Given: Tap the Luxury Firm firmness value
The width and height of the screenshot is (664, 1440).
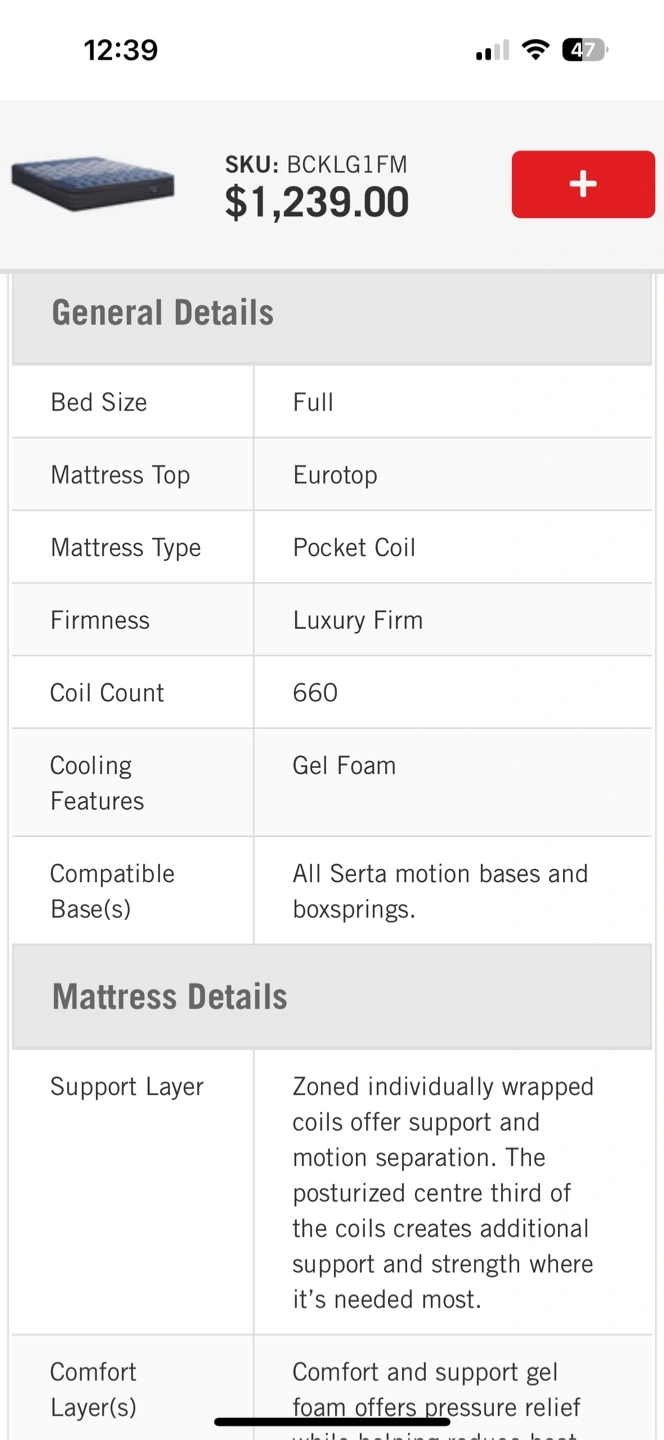Looking at the screenshot, I should [358, 620].
